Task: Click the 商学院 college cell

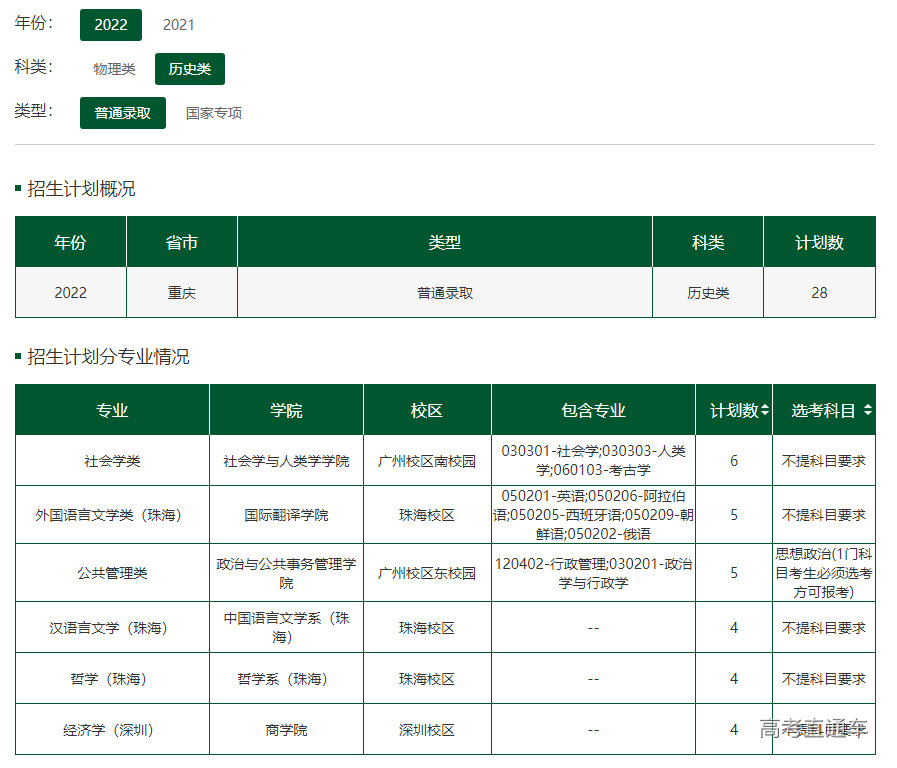Action: pos(285,730)
